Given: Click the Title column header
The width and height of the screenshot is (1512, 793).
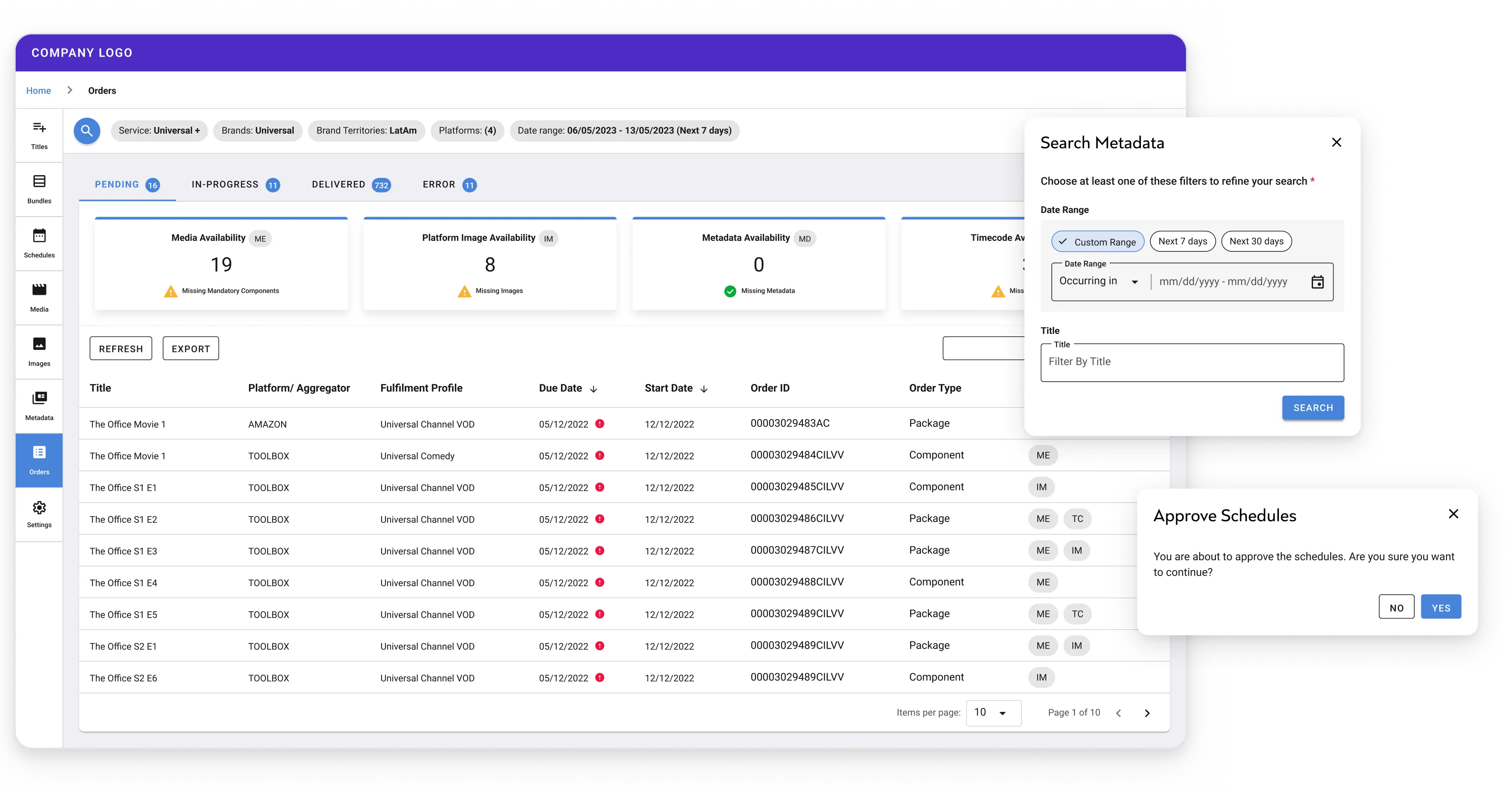Looking at the screenshot, I should pyautogui.click(x=100, y=388).
